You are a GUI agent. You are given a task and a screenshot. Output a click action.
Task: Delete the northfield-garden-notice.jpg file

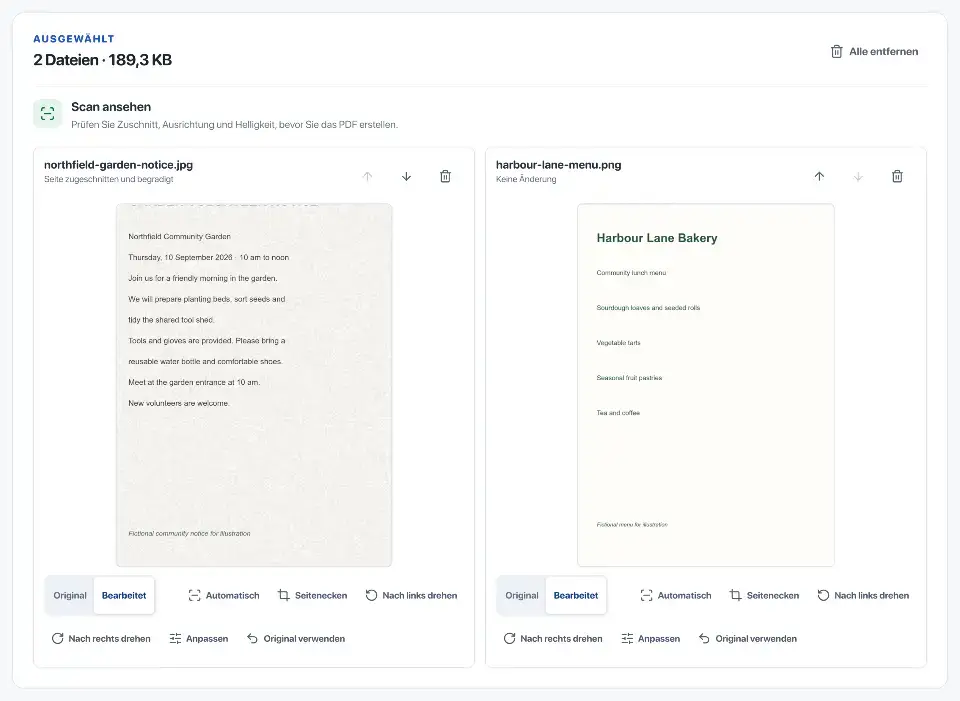point(445,176)
